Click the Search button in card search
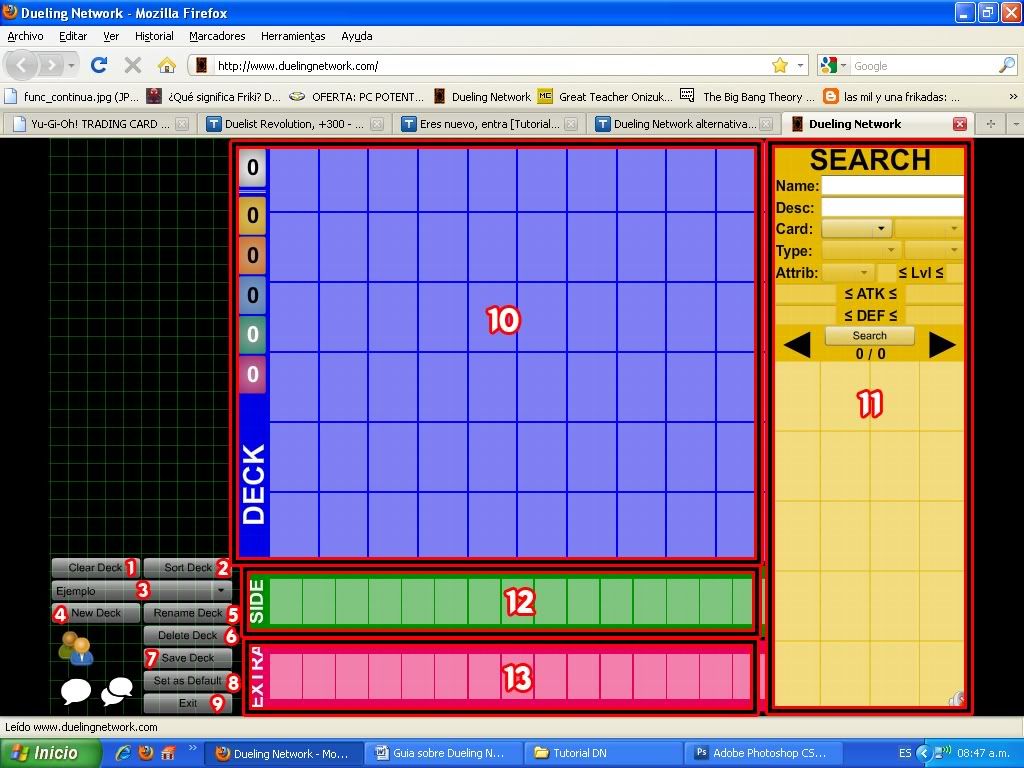The image size is (1024, 768). [869, 336]
